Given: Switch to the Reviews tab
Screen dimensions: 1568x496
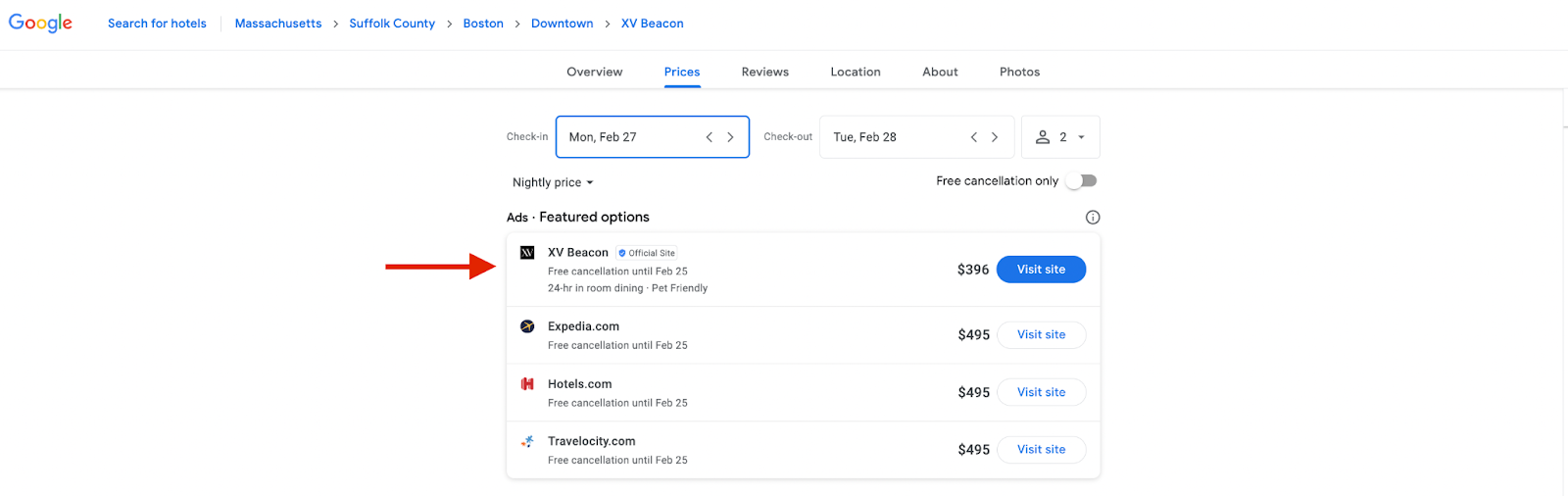Looking at the screenshot, I should point(764,72).
